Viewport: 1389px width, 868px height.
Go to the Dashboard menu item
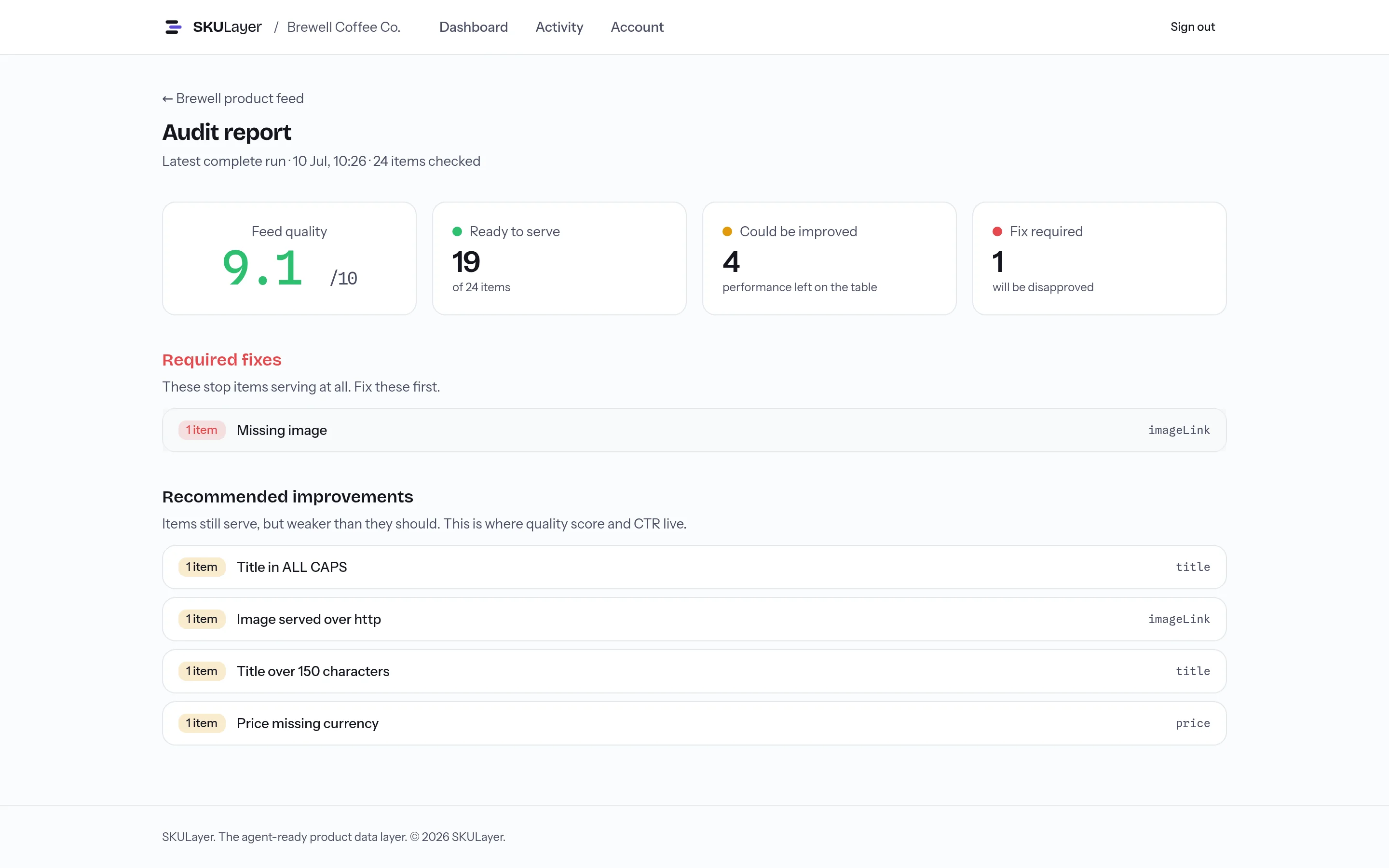(x=473, y=27)
